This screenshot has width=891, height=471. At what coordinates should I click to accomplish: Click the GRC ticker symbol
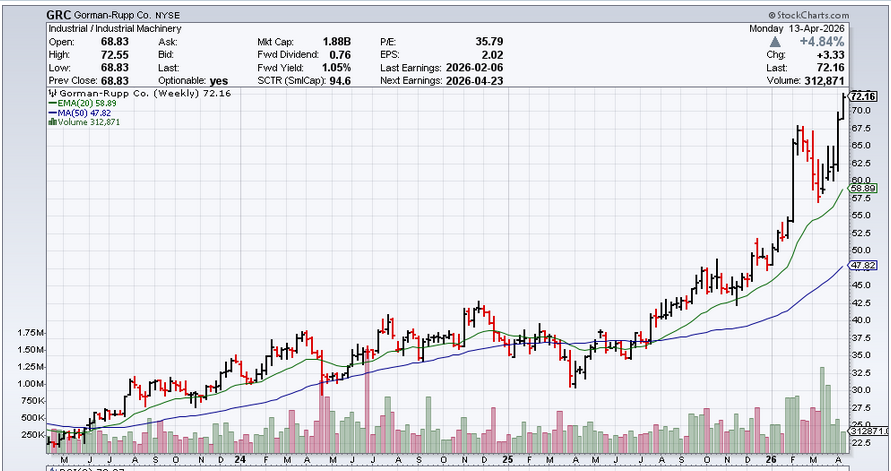point(60,16)
